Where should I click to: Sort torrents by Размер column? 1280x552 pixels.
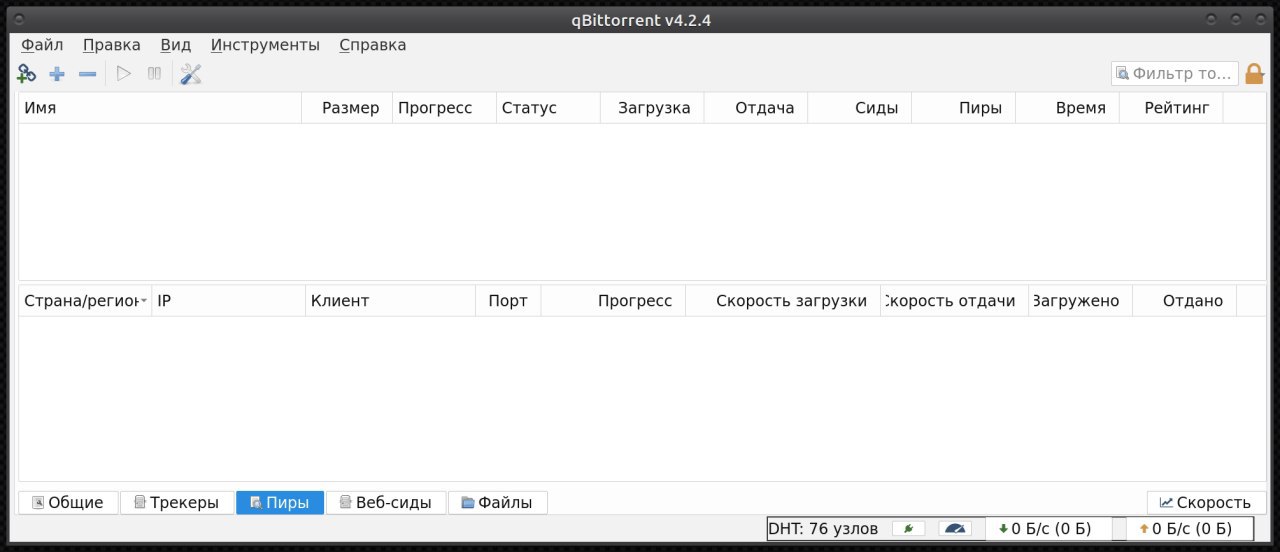click(x=347, y=108)
